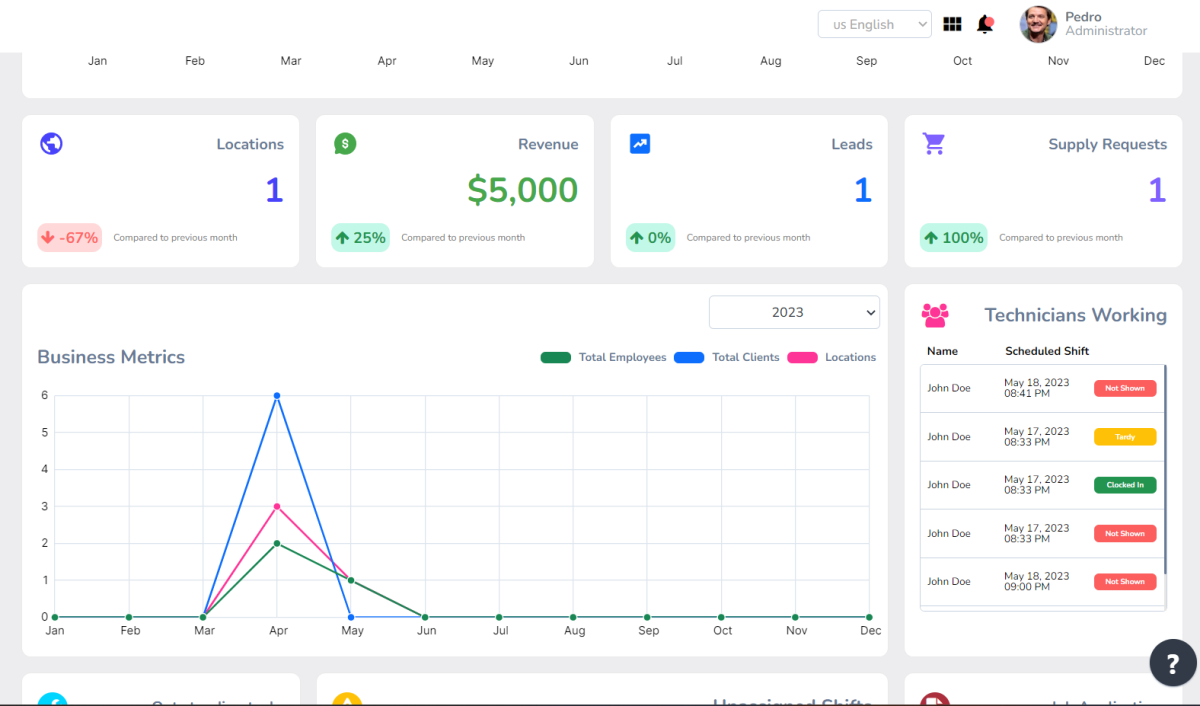Screen dimensions: 1200x706
Task: Click the Technicians Working people icon
Action: [935, 315]
